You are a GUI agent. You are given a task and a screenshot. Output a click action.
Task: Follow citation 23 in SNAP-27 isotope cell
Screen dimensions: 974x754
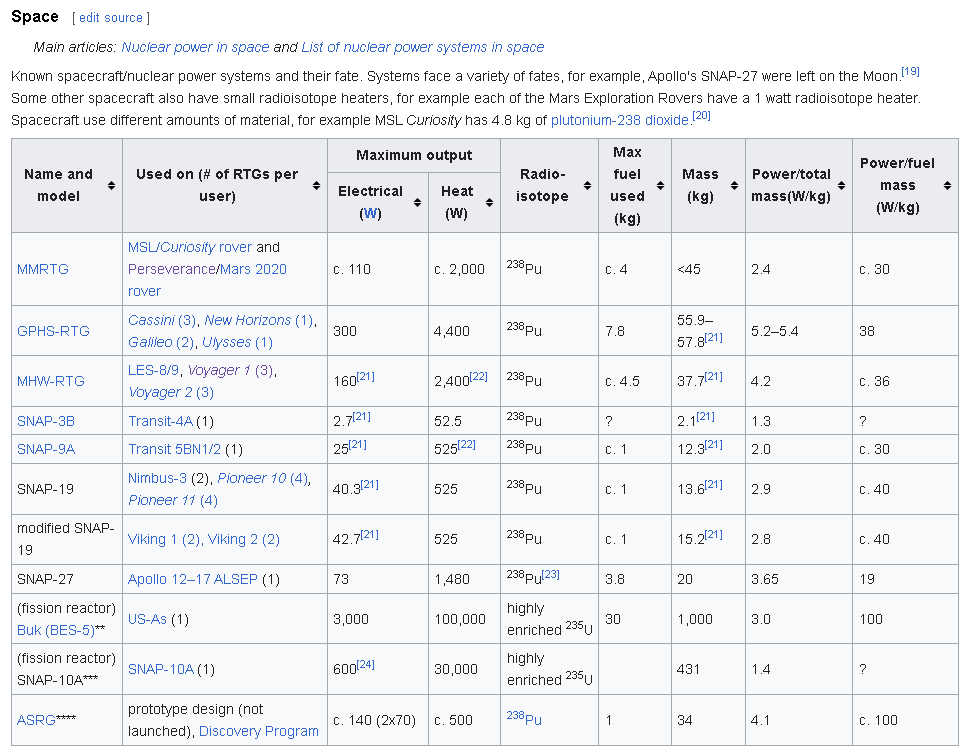[x=550, y=575]
